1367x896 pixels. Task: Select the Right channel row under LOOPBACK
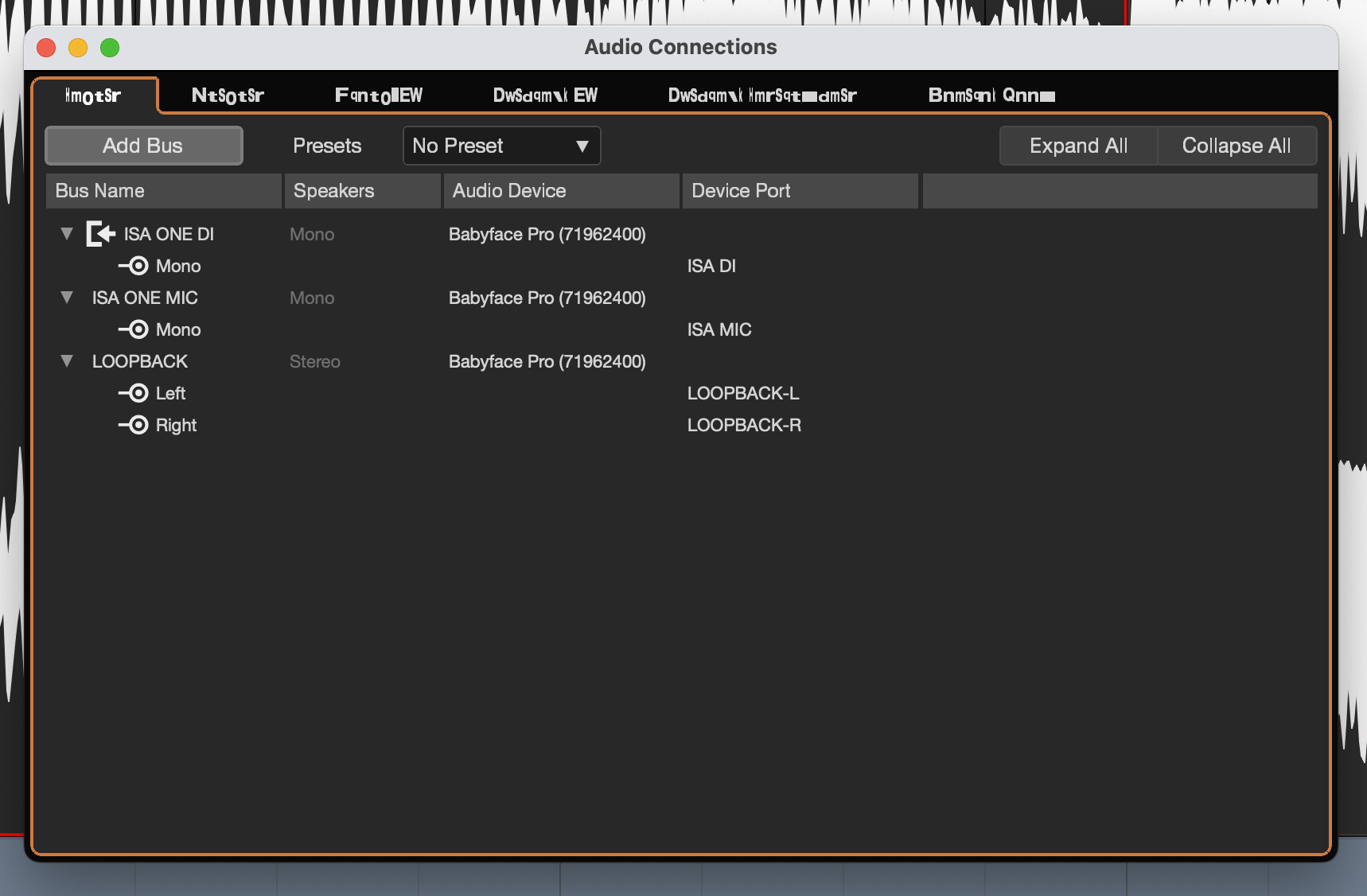click(176, 425)
